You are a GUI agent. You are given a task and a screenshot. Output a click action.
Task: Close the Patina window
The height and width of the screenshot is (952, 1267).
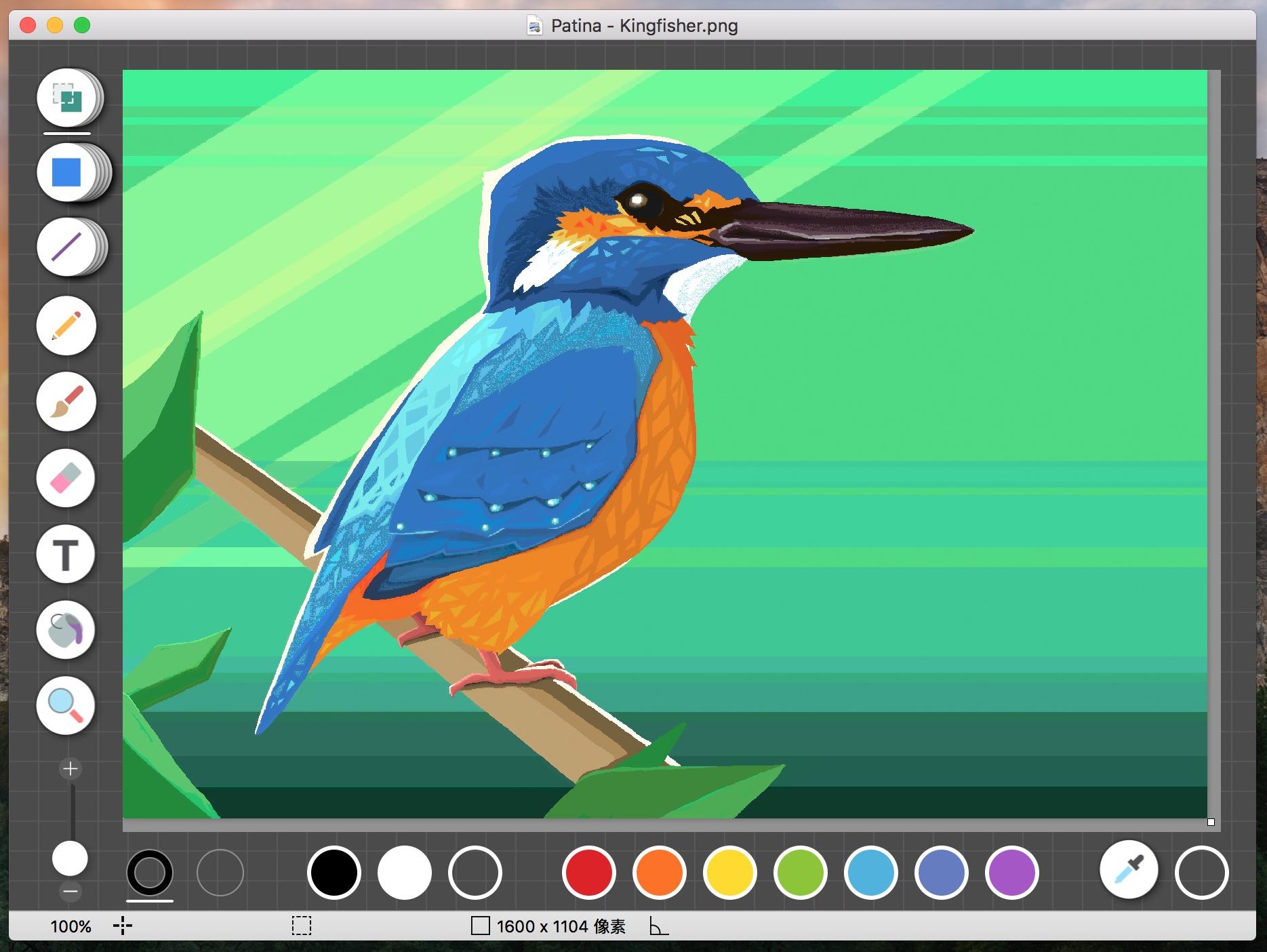[28, 26]
